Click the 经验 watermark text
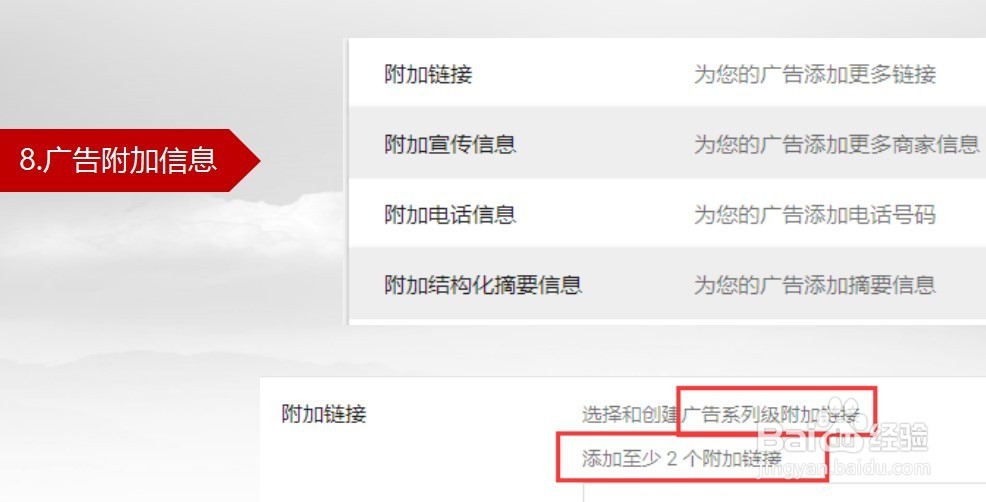Screen dimensions: 986x502 pyautogui.click(x=898, y=437)
